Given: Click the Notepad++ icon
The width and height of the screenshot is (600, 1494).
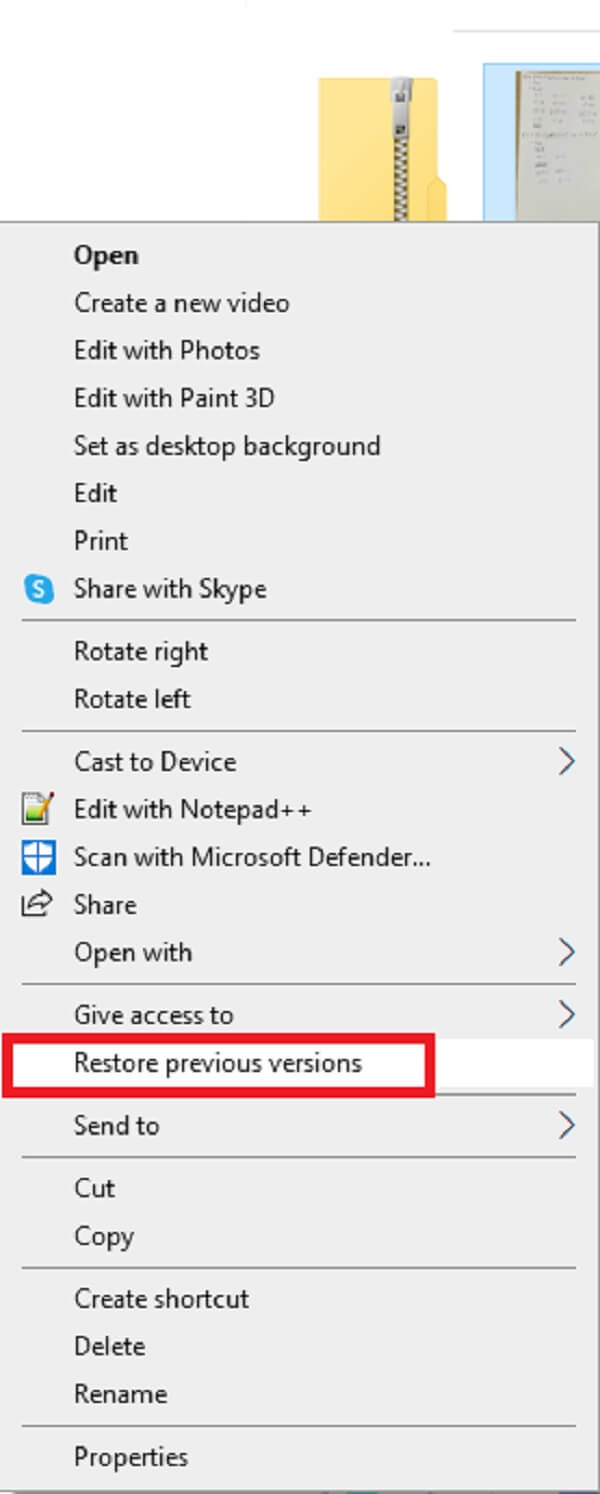Looking at the screenshot, I should [37, 809].
